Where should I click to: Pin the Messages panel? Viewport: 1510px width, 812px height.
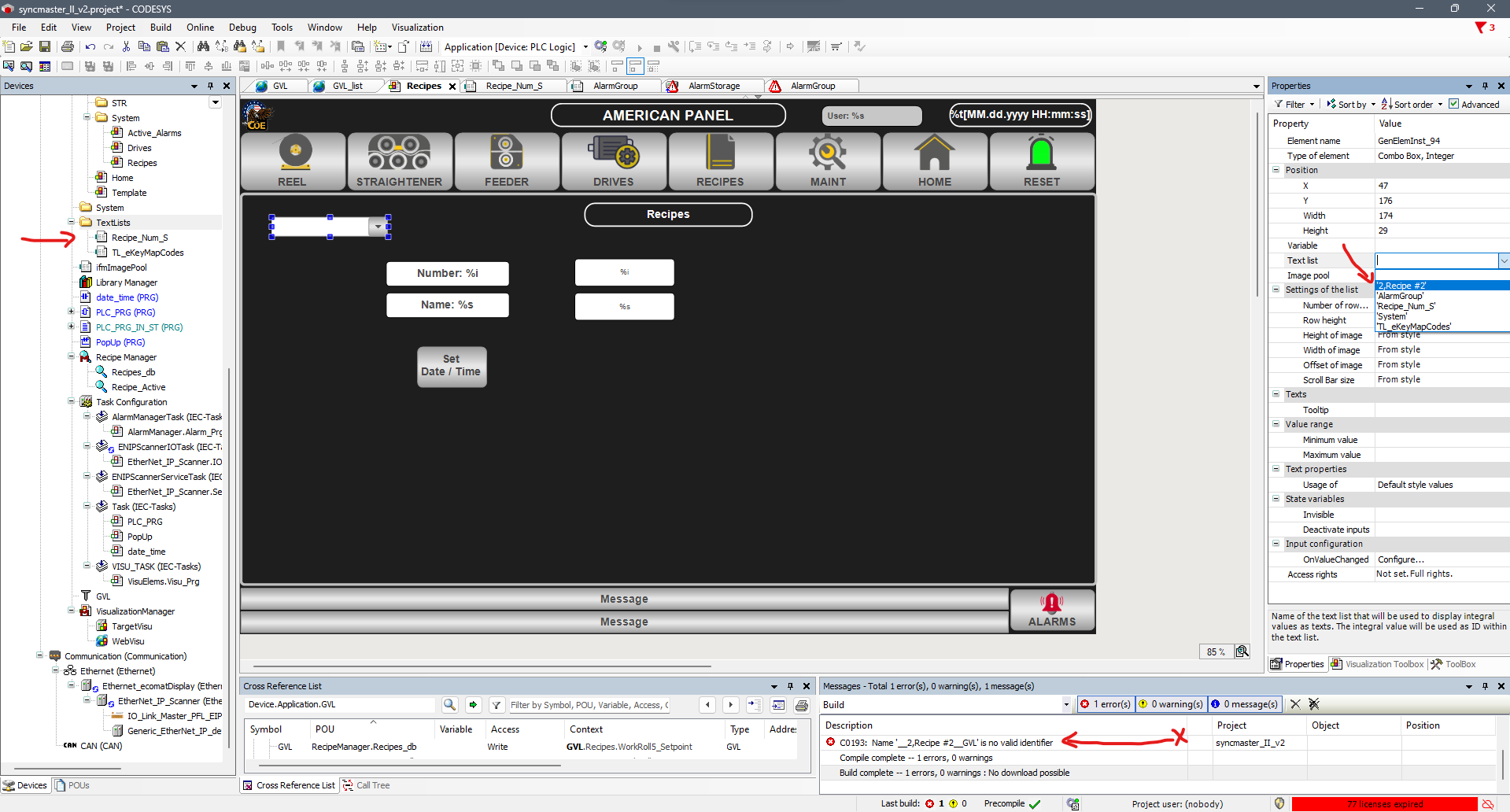pos(1485,686)
